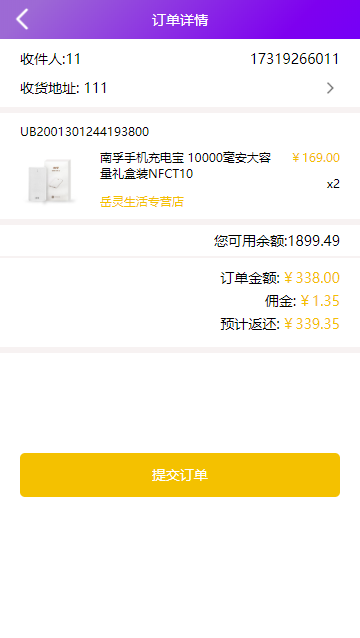Tap the 收件人:11 recipient label
Screen dimensions: 360x638
point(50,59)
